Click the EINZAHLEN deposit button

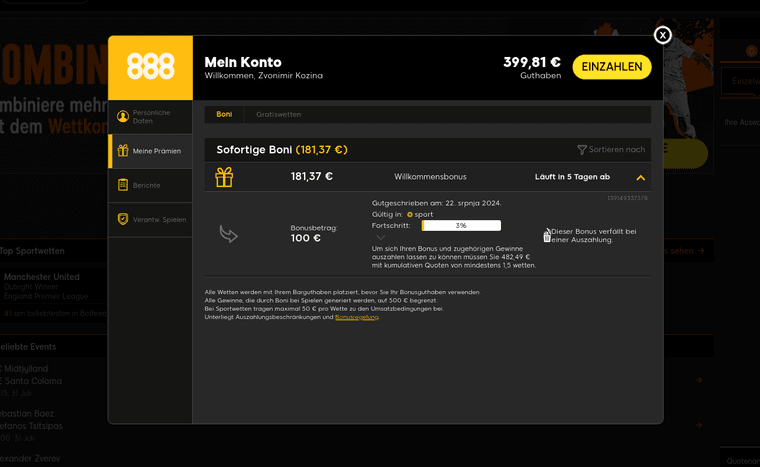coord(612,67)
